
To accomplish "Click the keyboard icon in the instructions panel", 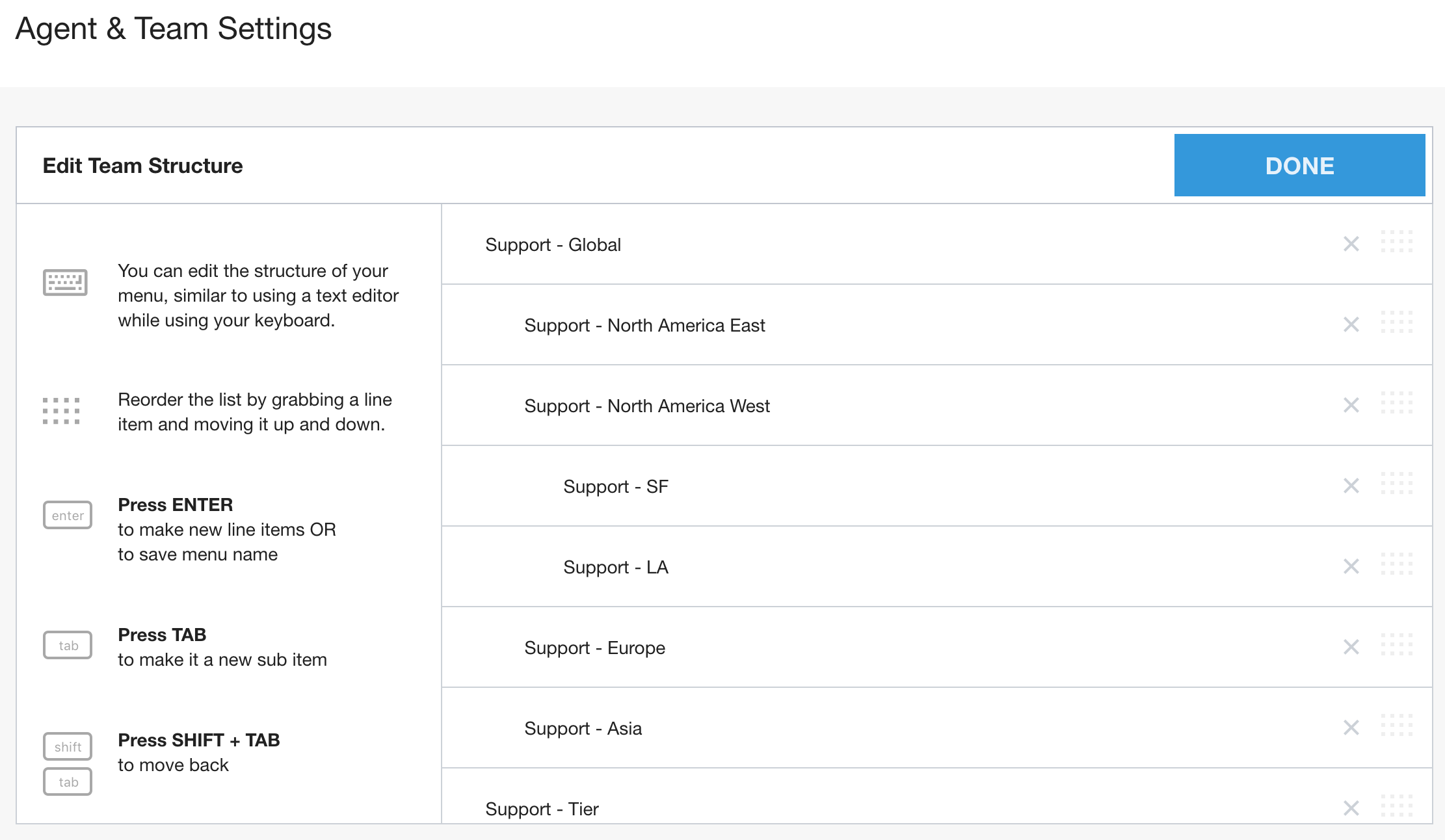I will tap(65, 282).
